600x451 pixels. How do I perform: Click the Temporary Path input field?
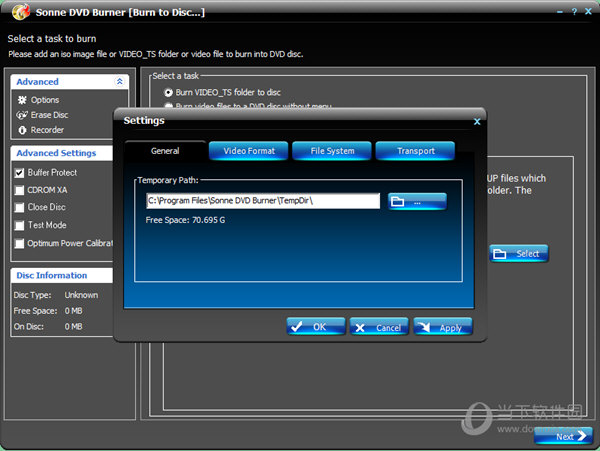click(263, 201)
